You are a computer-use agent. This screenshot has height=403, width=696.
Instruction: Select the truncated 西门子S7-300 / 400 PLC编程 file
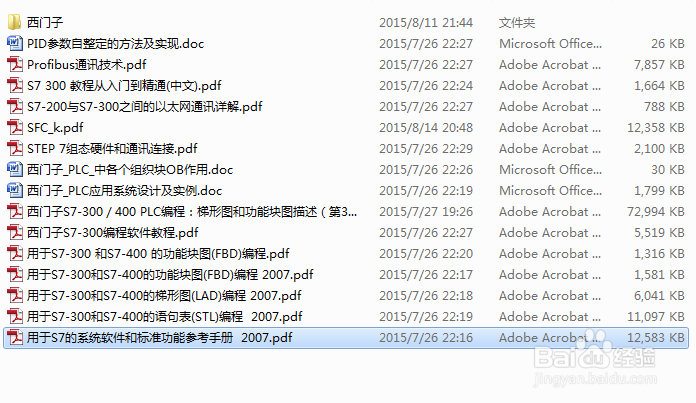click(192, 211)
